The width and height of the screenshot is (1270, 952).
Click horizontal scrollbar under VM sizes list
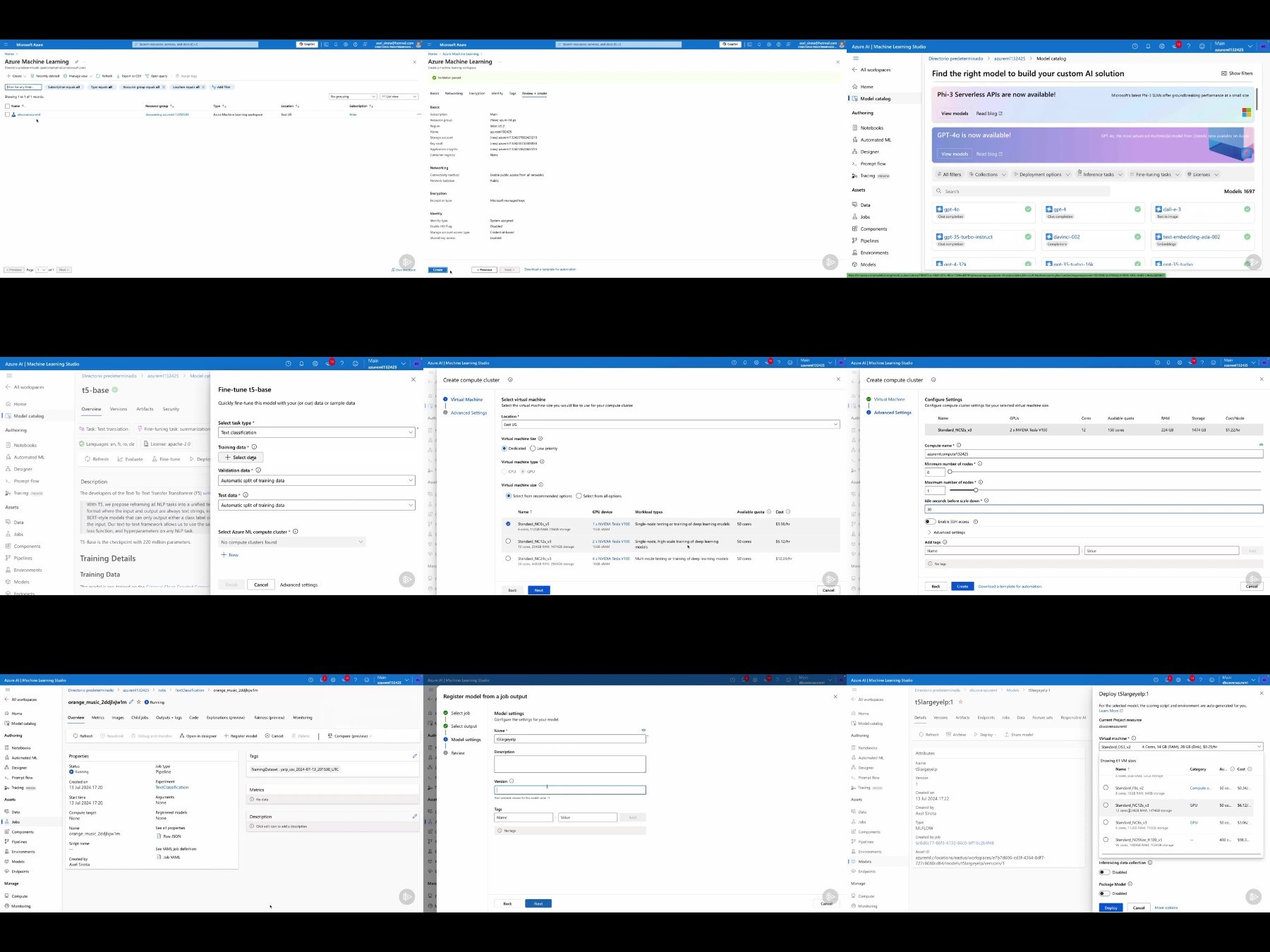click(1180, 855)
